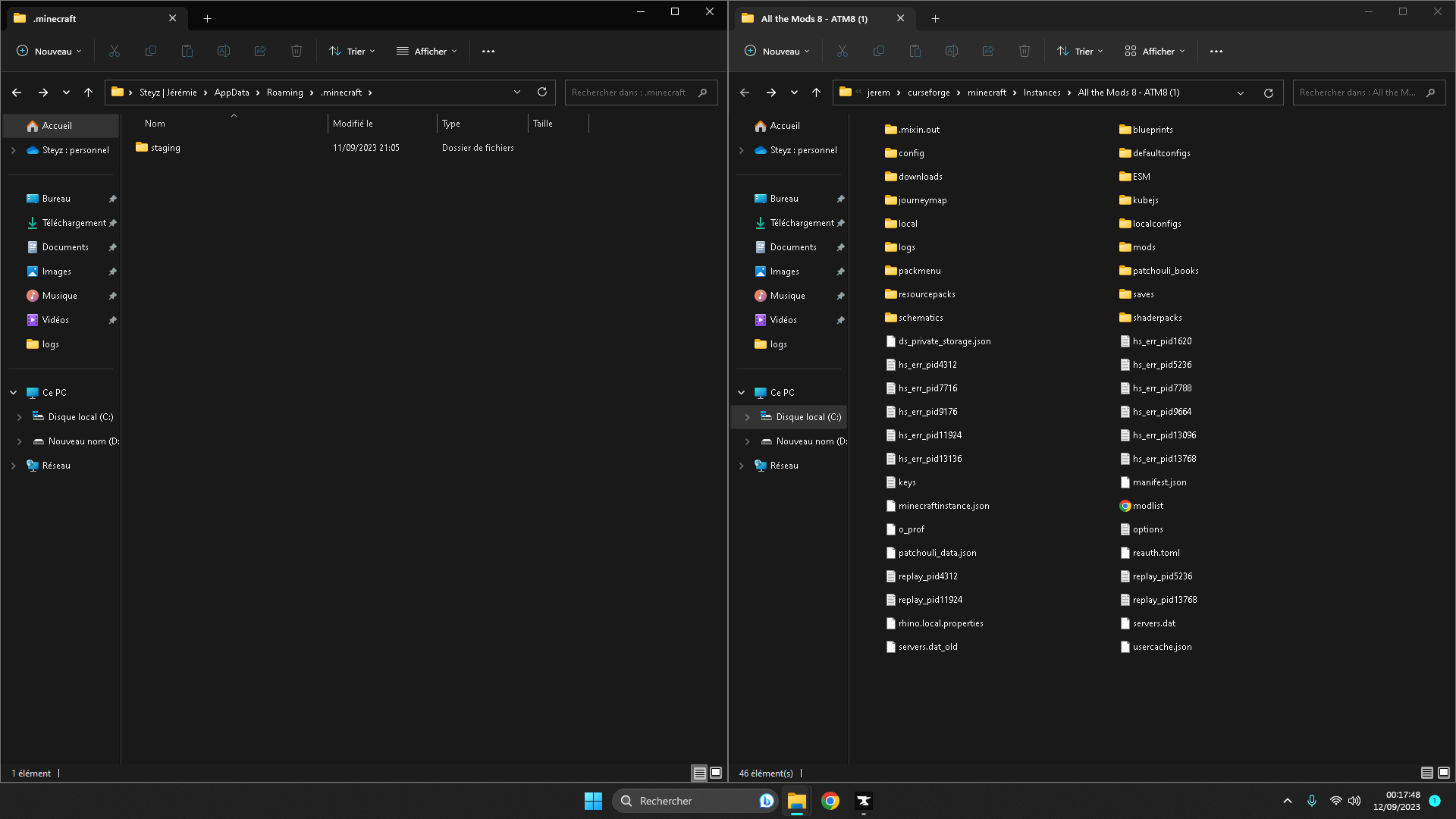Image resolution: width=1456 pixels, height=819 pixels.
Task: Click Cut icon in .minecraft window toolbar
Action: coord(115,51)
